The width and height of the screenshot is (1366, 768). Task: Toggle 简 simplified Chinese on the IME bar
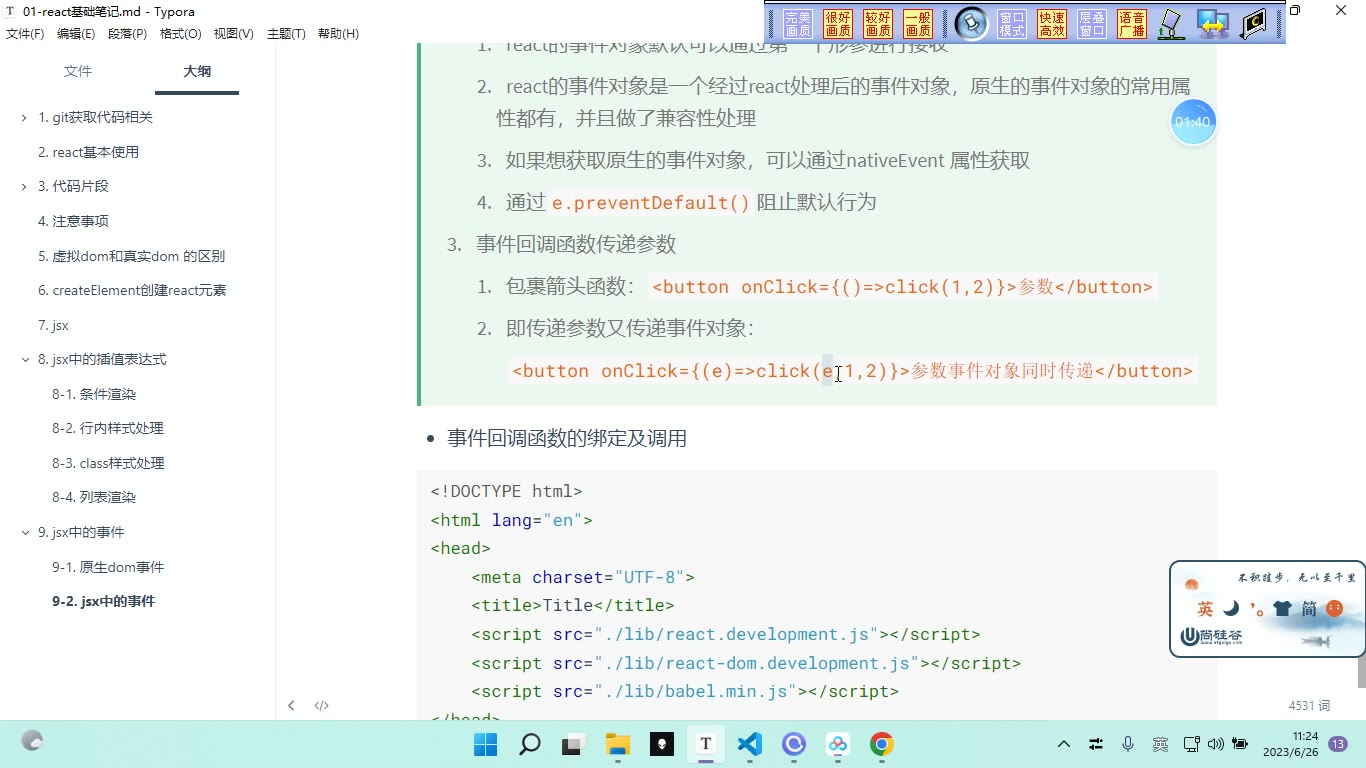(1309, 608)
